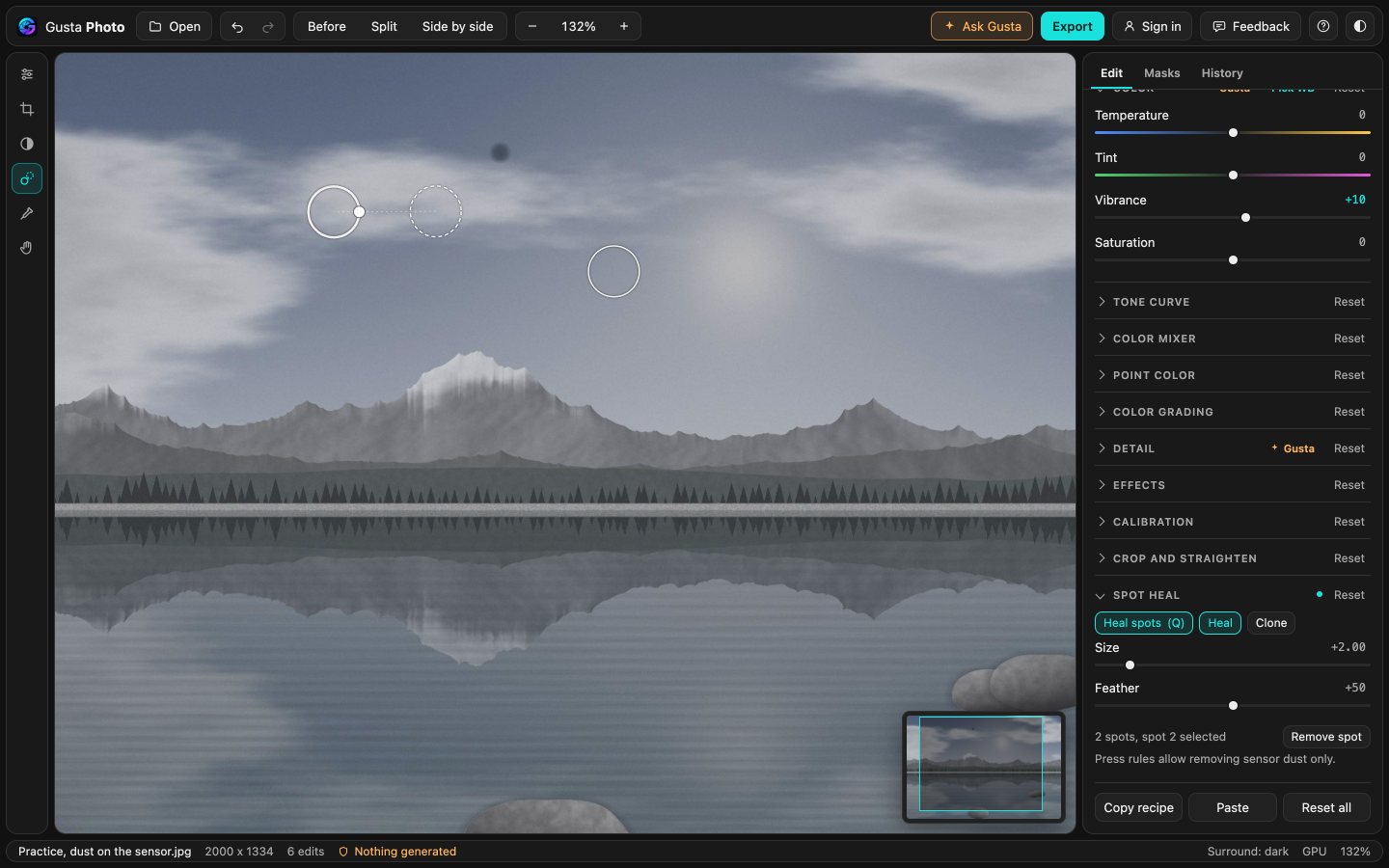
Task: Switch to the Masks tab
Action: (x=1161, y=73)
